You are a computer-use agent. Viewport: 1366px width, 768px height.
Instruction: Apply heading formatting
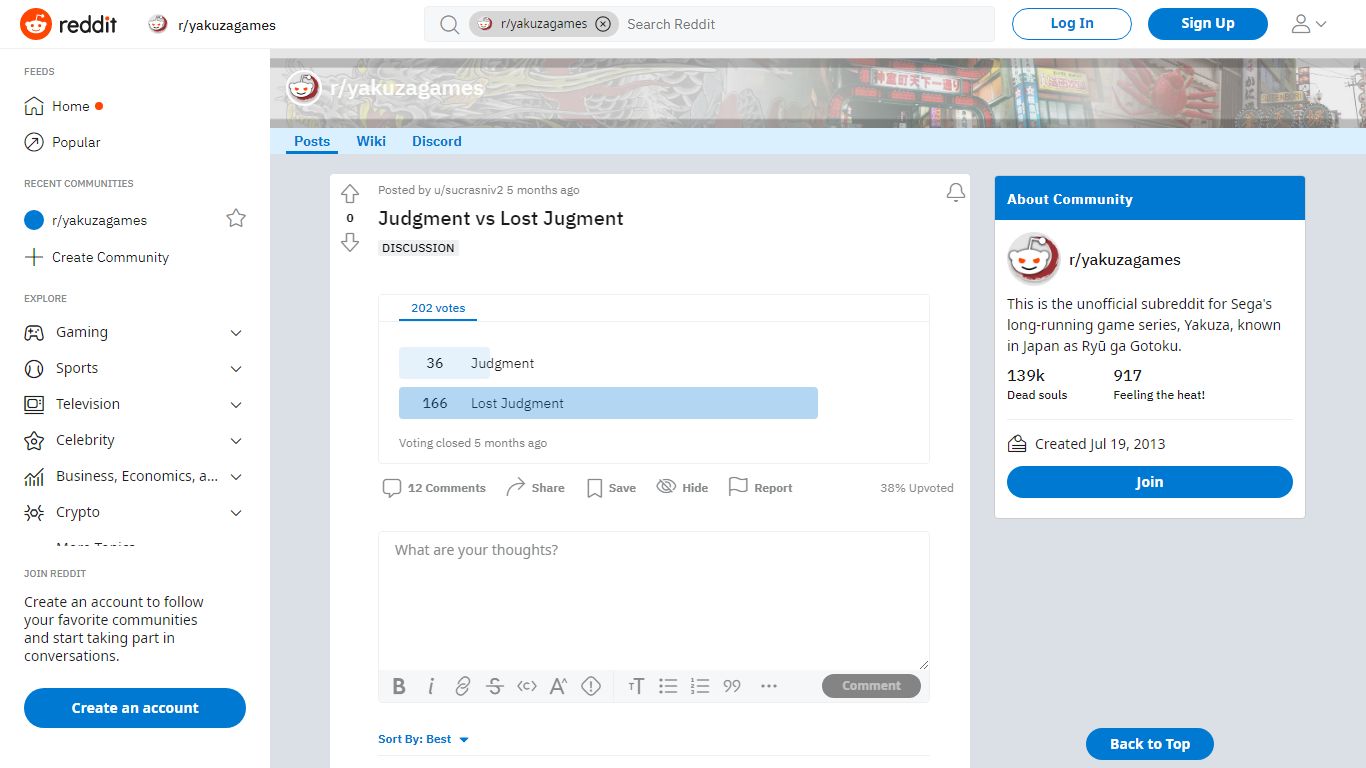[636, 686]
